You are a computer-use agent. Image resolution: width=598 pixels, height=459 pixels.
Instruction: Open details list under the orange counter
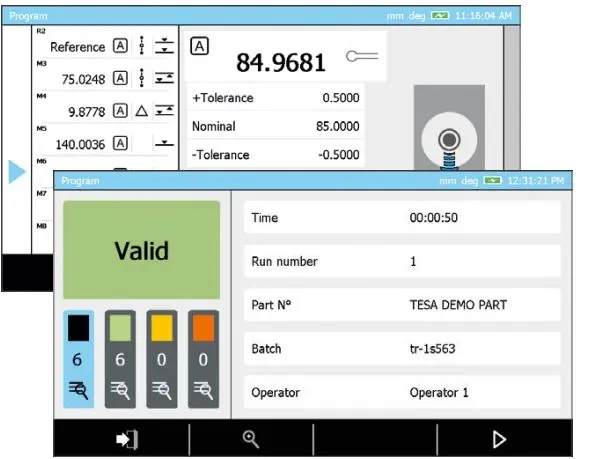pos(203,390)
